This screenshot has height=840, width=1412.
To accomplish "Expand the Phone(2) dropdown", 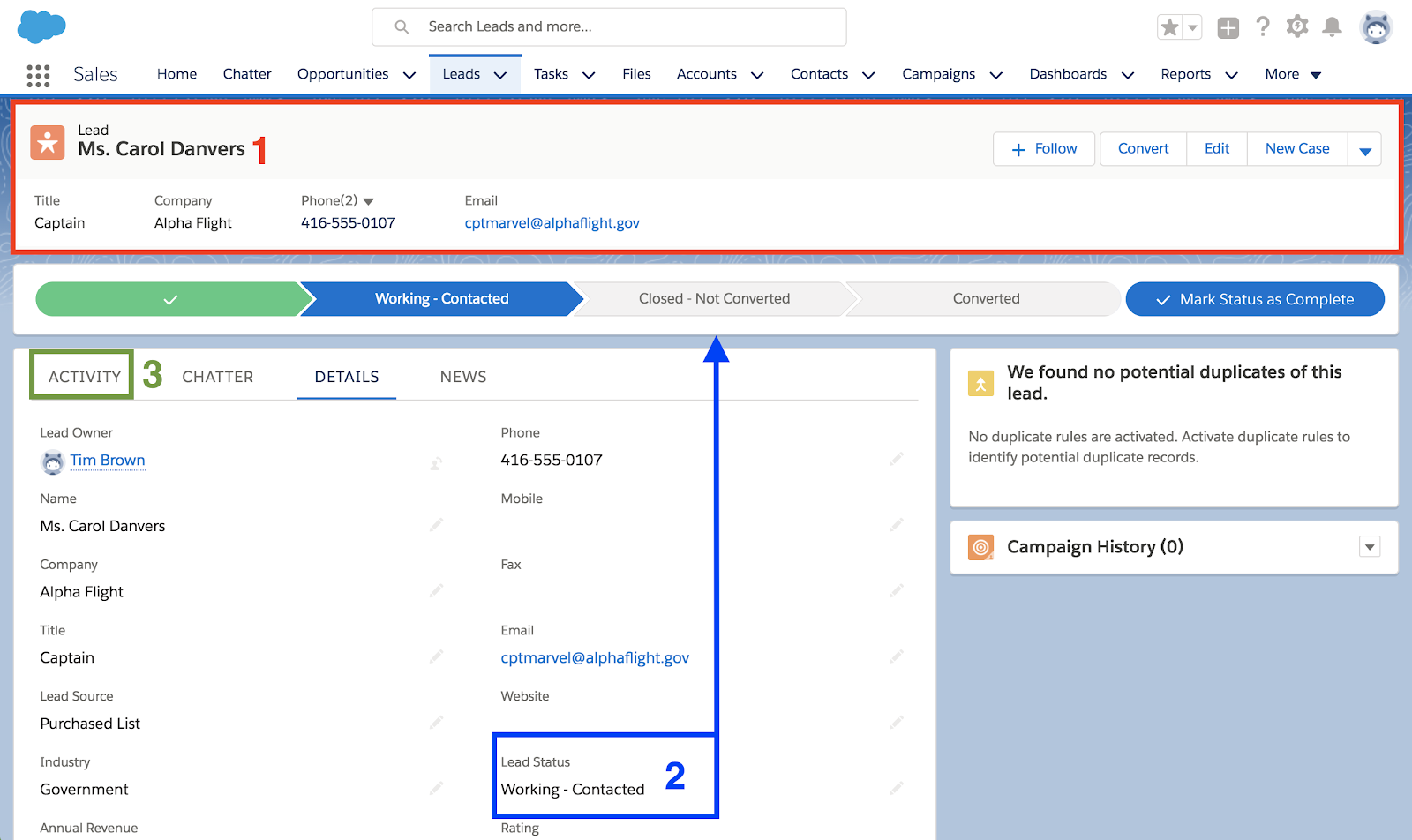I will (369, 201).
